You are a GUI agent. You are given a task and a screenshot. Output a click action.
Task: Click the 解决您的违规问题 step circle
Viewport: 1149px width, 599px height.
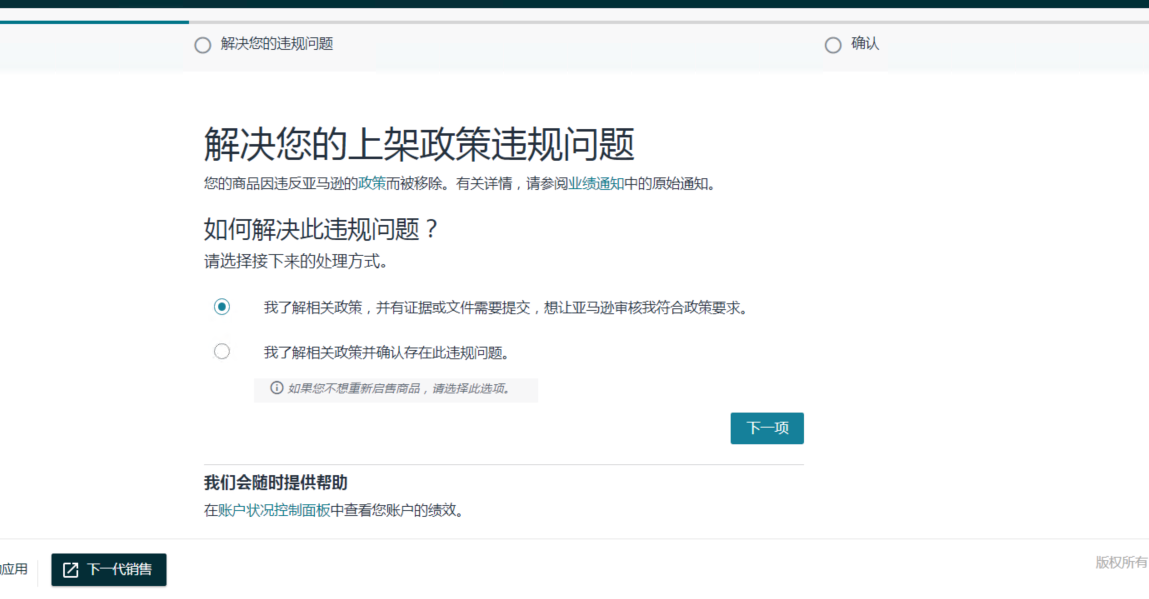(x=203, y=45)
